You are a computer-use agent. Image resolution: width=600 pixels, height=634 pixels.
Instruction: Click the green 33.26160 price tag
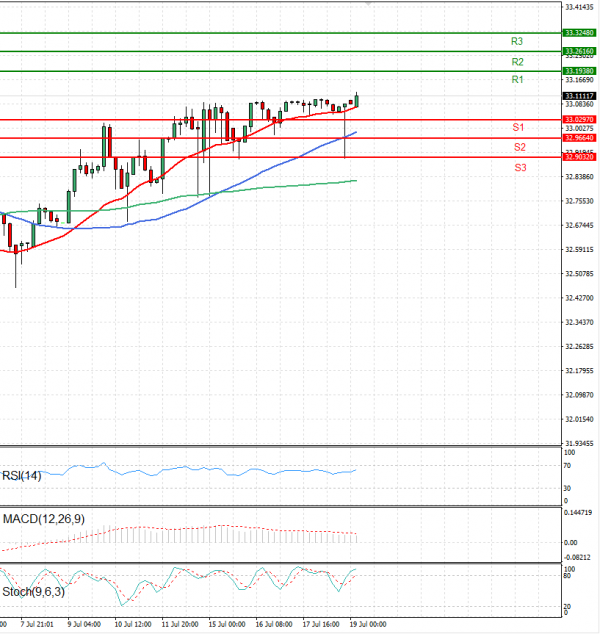(579, 51)
